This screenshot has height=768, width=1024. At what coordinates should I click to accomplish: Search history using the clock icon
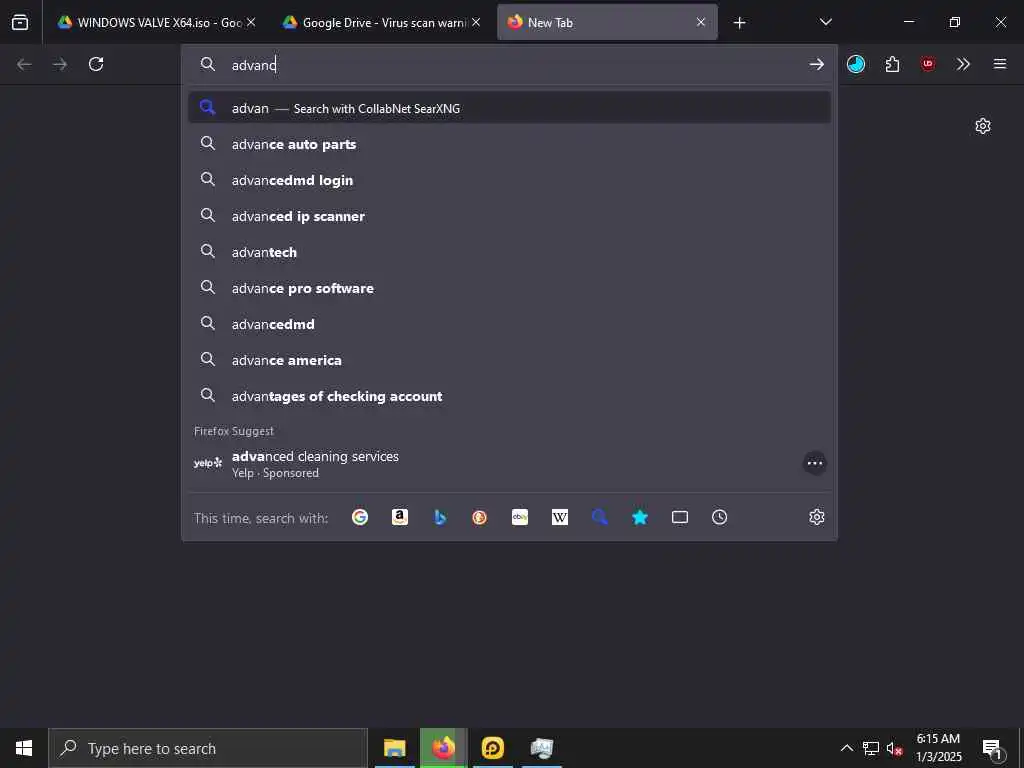pos(720,517)
